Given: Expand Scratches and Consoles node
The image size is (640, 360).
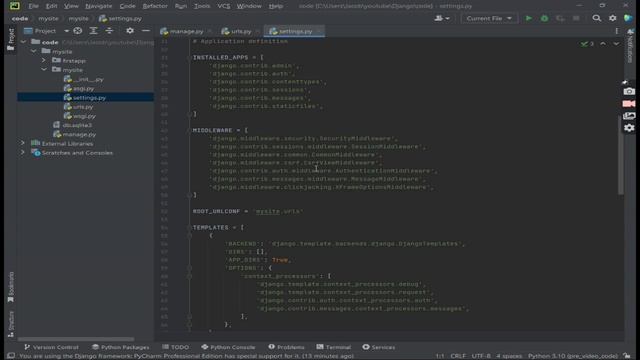Looking at the screenshot, I should (23, 153).
